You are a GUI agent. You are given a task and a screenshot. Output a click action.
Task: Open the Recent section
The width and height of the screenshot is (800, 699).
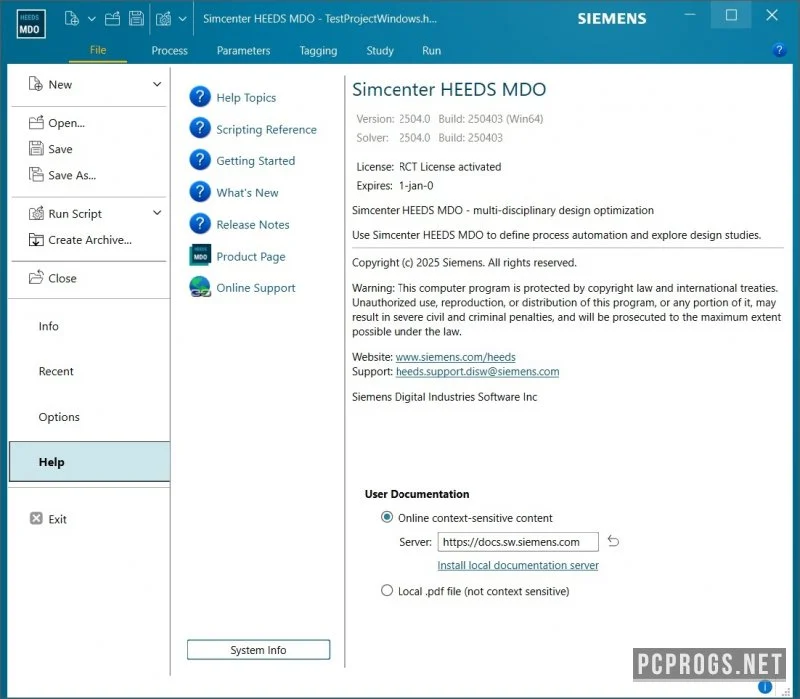click(x=56, y=371)
